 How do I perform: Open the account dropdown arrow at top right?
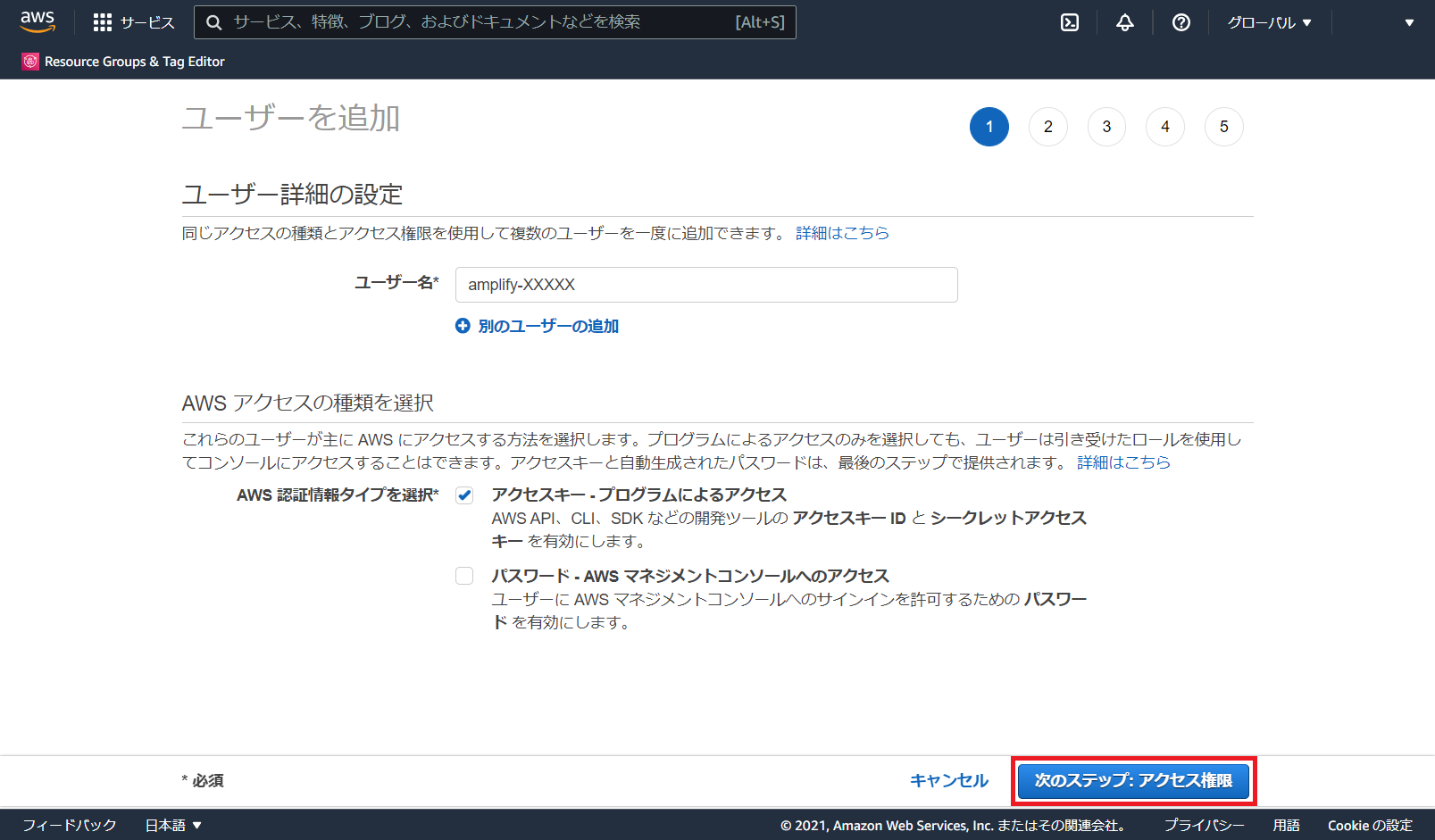pyautogui.click(x=1409, y=22)
